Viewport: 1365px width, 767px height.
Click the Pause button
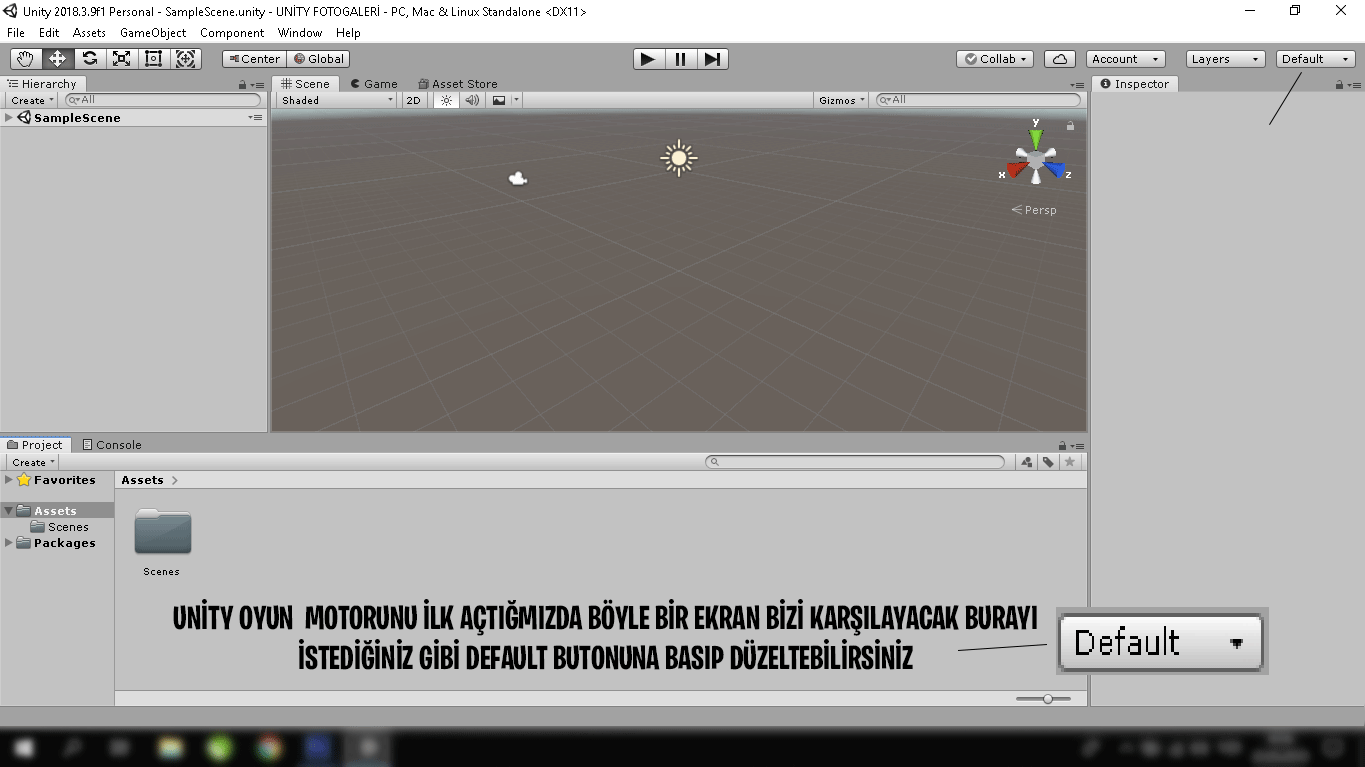(x=680, y=59)
